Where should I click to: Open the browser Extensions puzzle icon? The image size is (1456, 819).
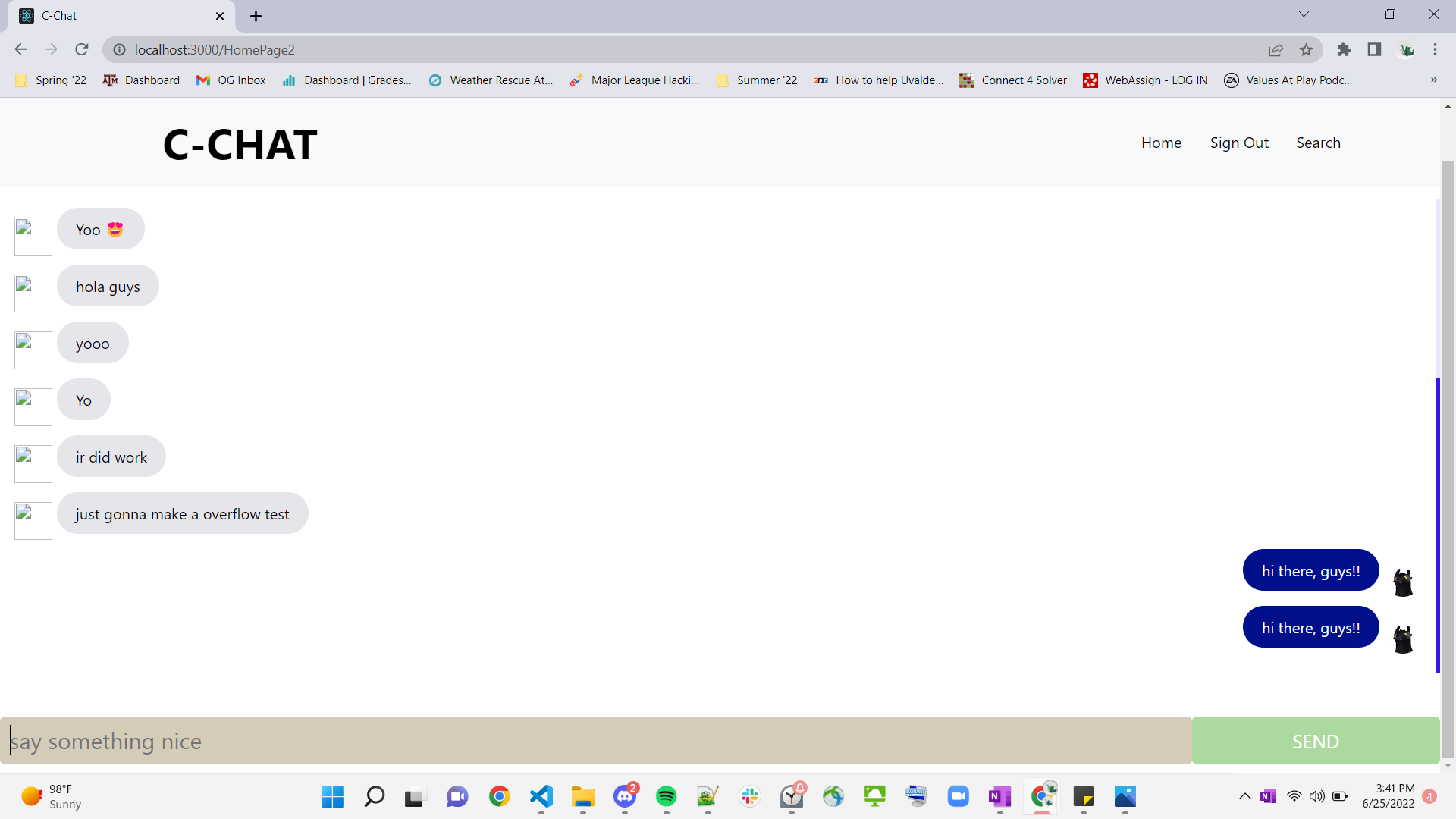point(1344,50)
